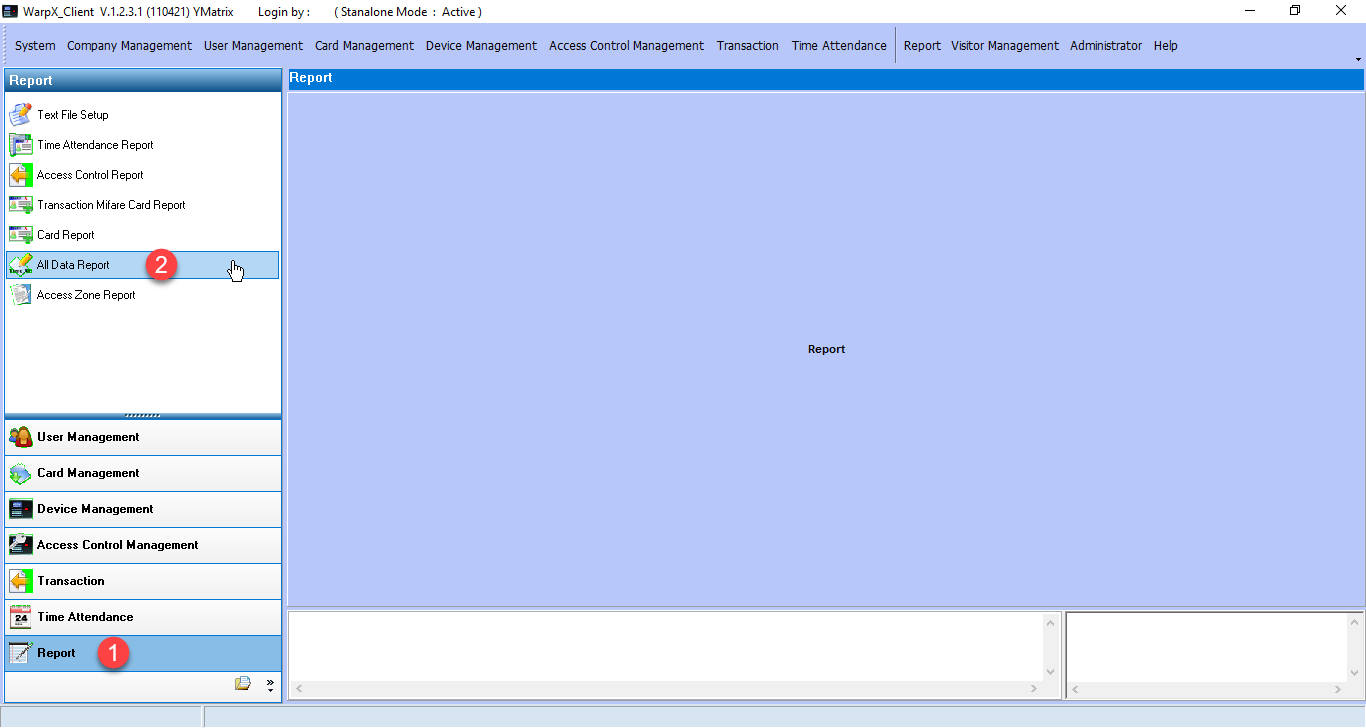Click the User Management people icon
The width and height of the screenshot is (1366, 728).
pyautogui.click(x=20, y=437)
